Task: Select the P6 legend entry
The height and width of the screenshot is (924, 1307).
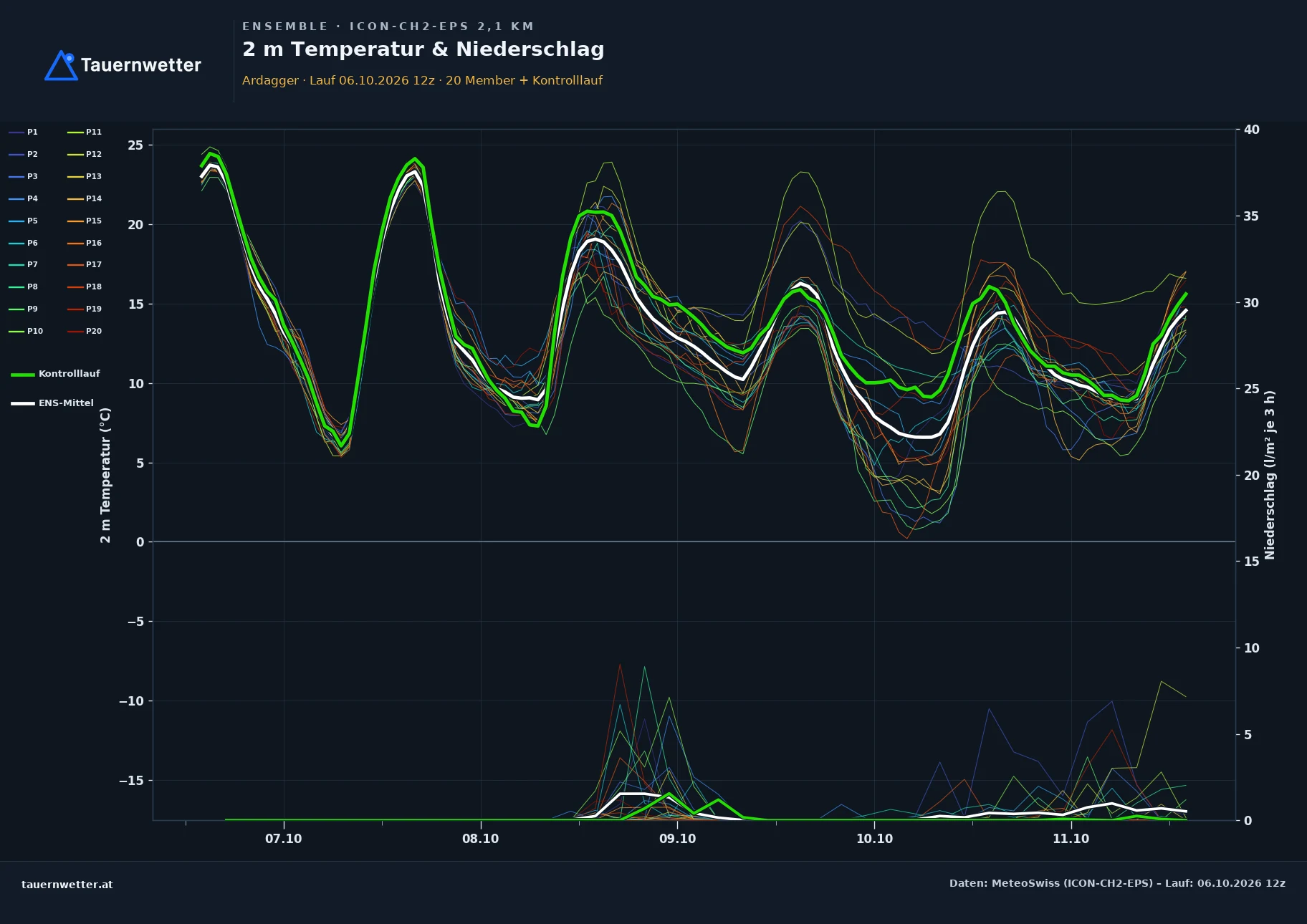Action: (x=23, y=243)
